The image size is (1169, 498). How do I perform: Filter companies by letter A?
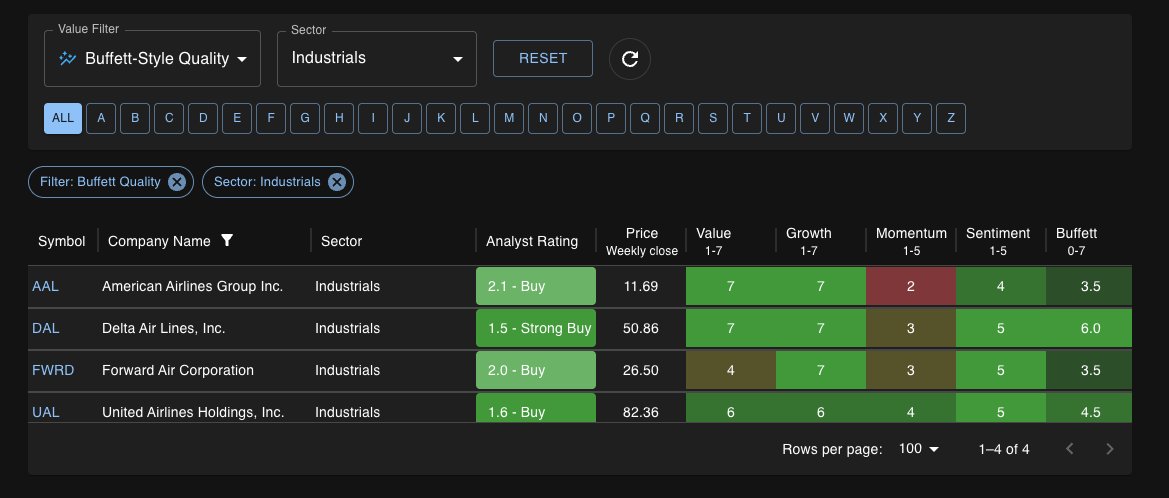click(101, 119)
